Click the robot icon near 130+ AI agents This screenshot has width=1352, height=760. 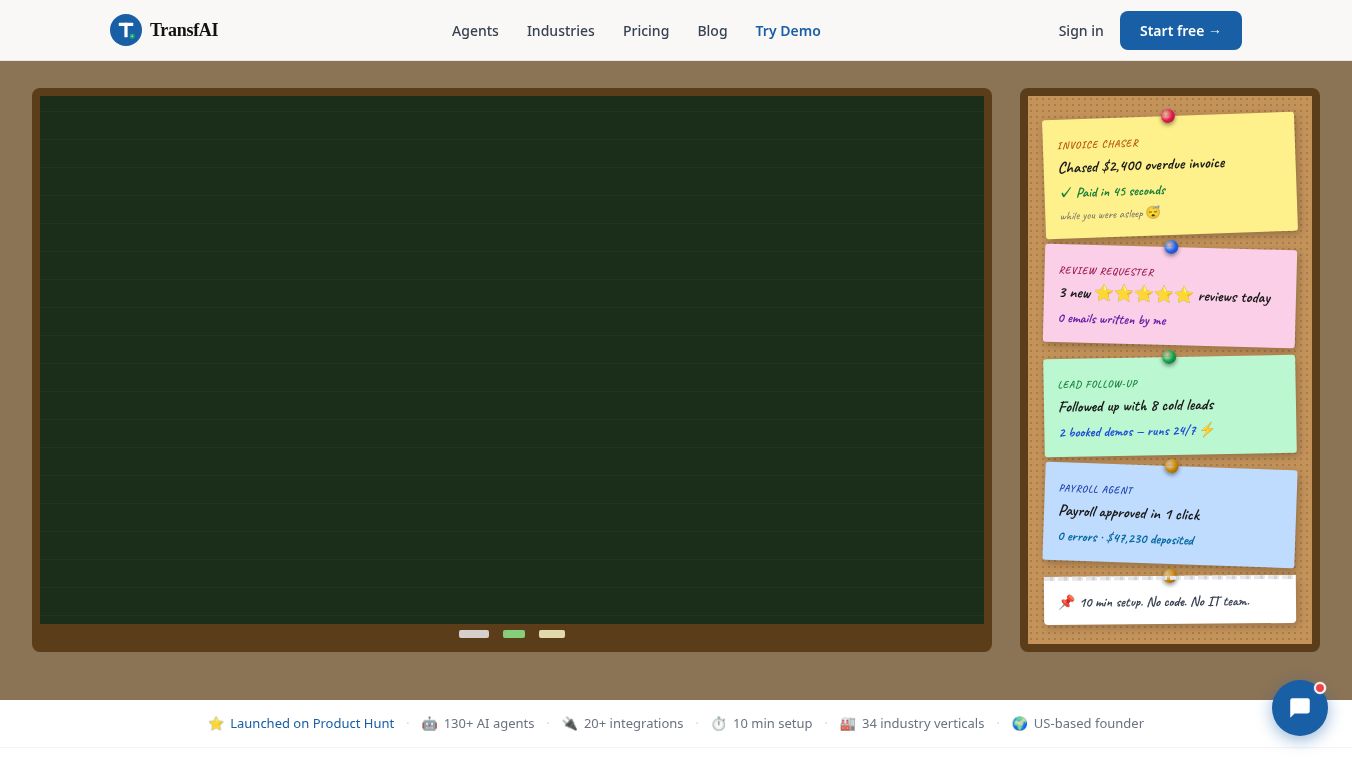pyautogui.click(x=429, y=723)
